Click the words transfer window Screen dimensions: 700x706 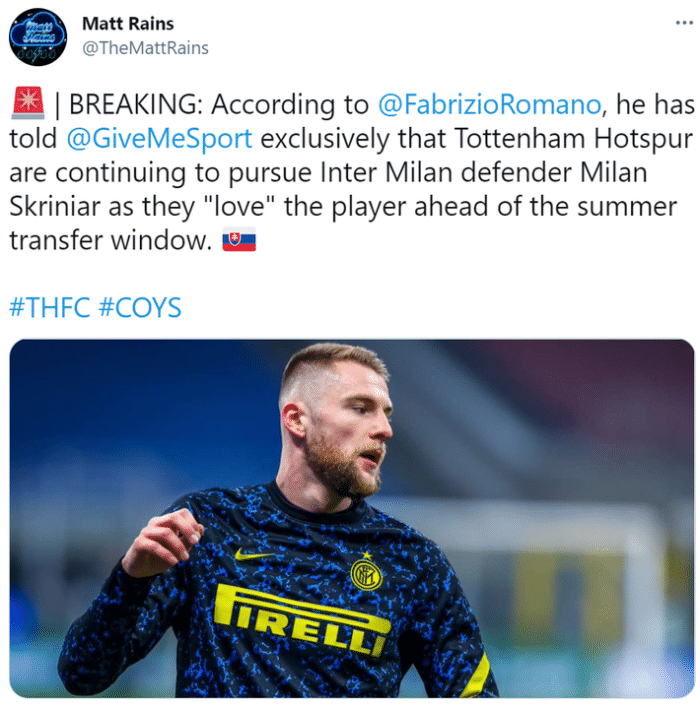click(110, 240)
